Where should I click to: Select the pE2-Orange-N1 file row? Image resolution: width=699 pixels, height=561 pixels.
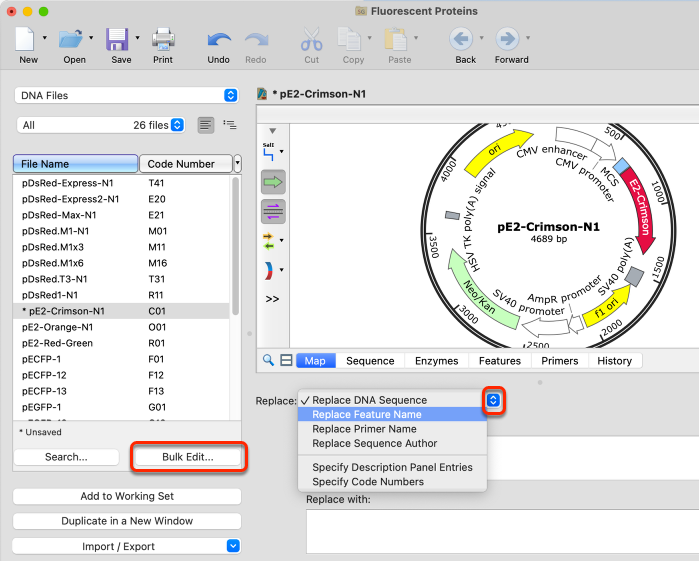pos(121,327)
